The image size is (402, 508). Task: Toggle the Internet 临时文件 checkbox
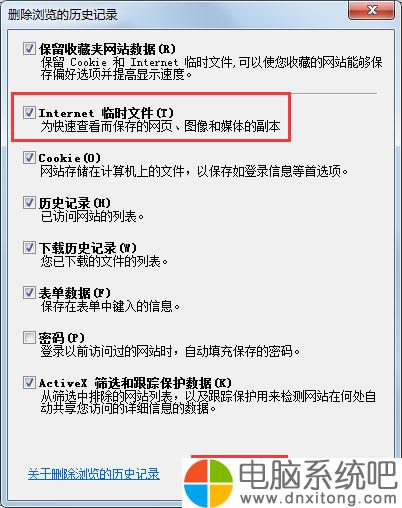click(29, 112)
